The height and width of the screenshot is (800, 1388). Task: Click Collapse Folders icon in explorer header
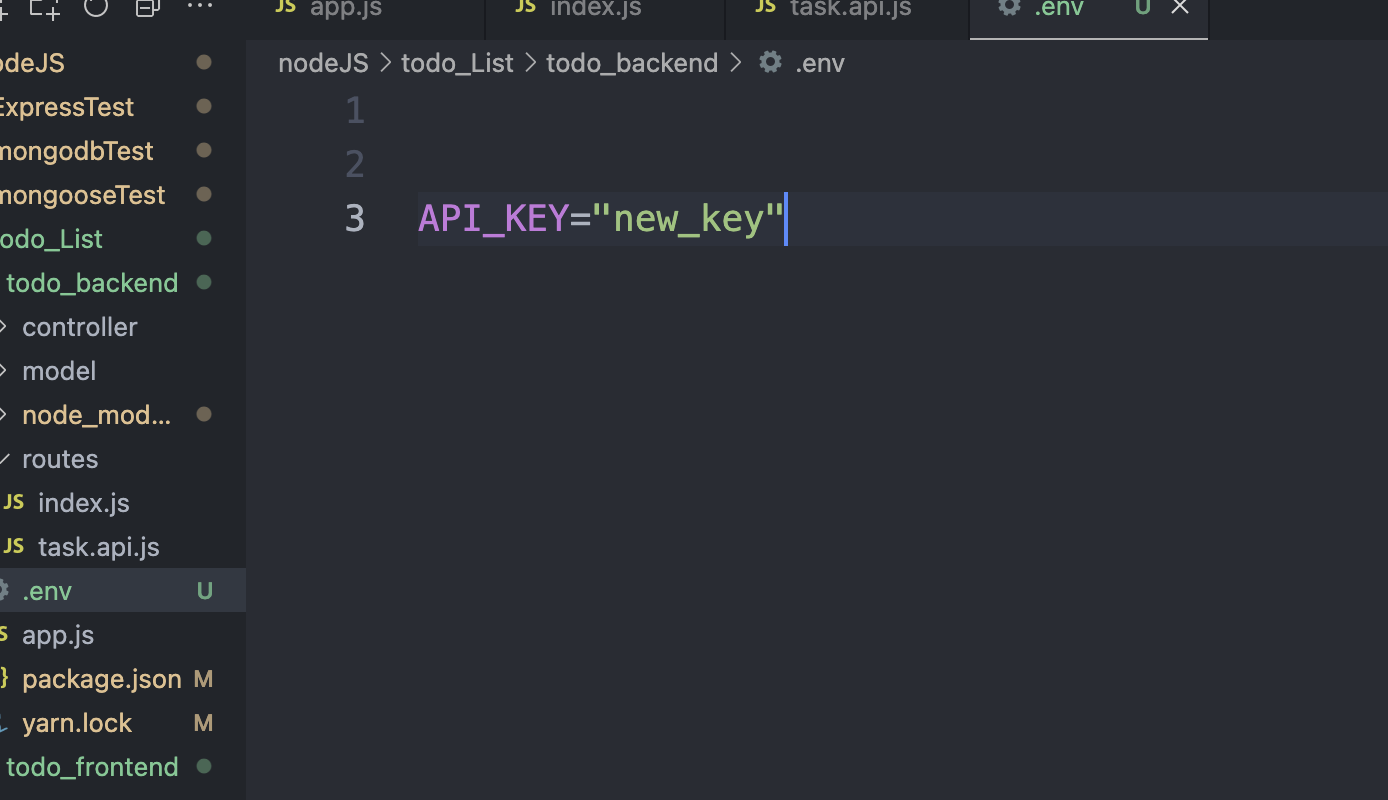point(147,8)
